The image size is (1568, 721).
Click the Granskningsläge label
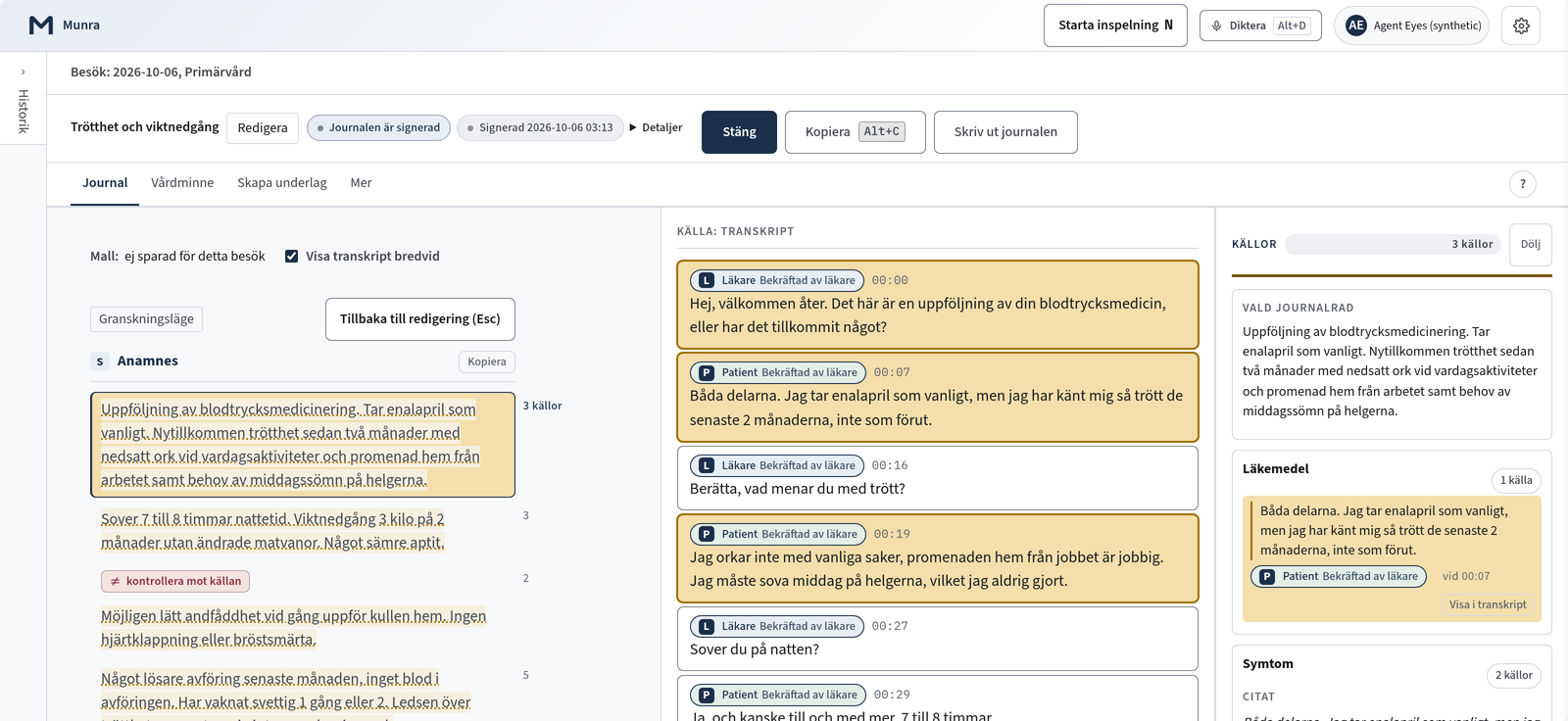[146, 319]
